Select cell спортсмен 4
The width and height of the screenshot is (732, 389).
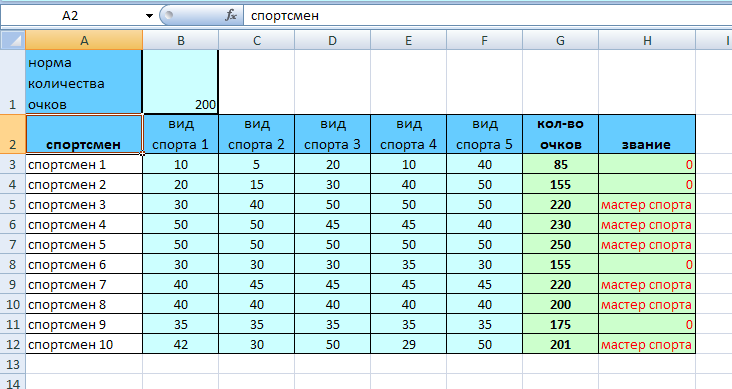coord(84,225)
